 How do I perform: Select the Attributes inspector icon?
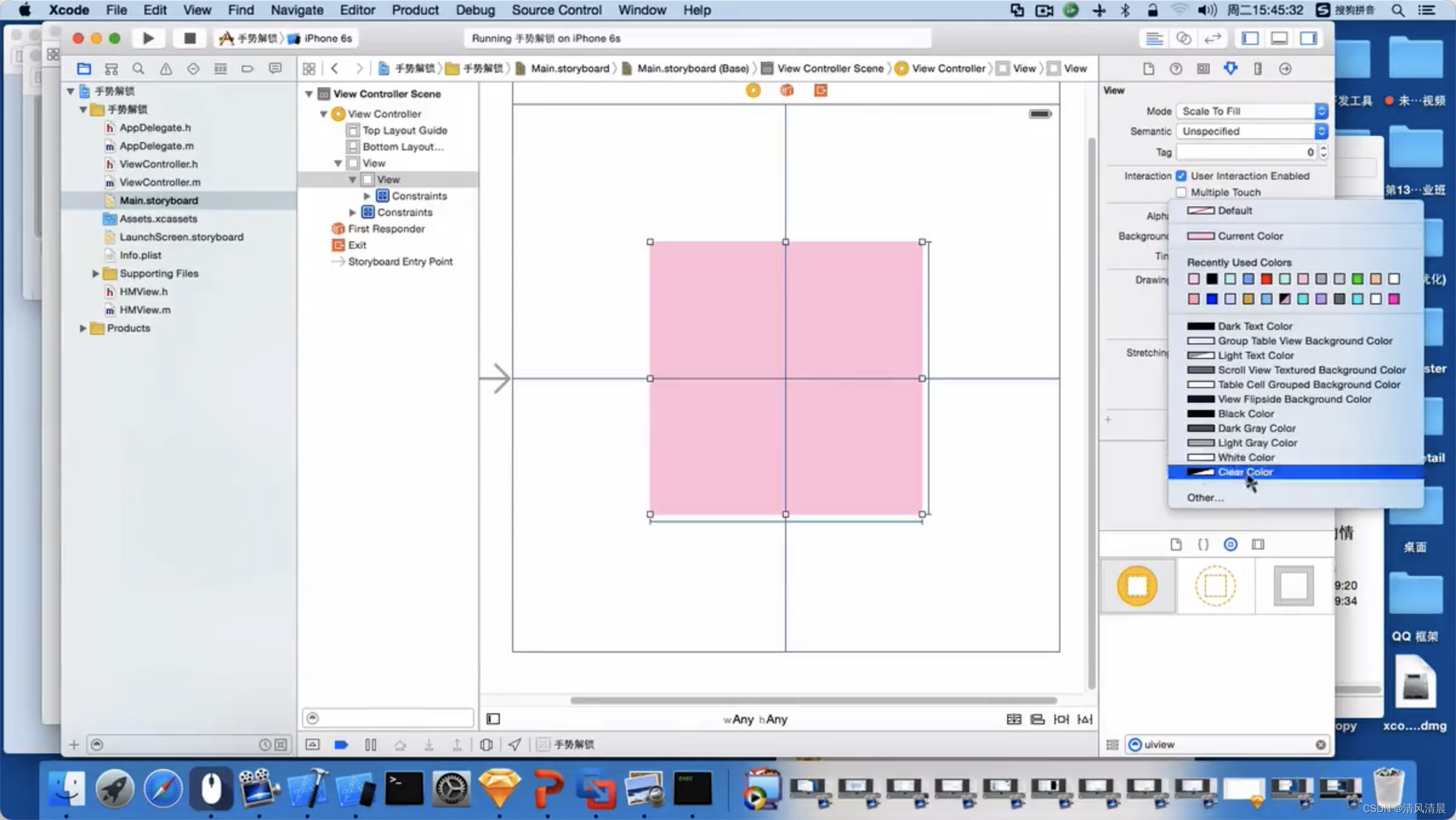click(x=1230, y=69)
